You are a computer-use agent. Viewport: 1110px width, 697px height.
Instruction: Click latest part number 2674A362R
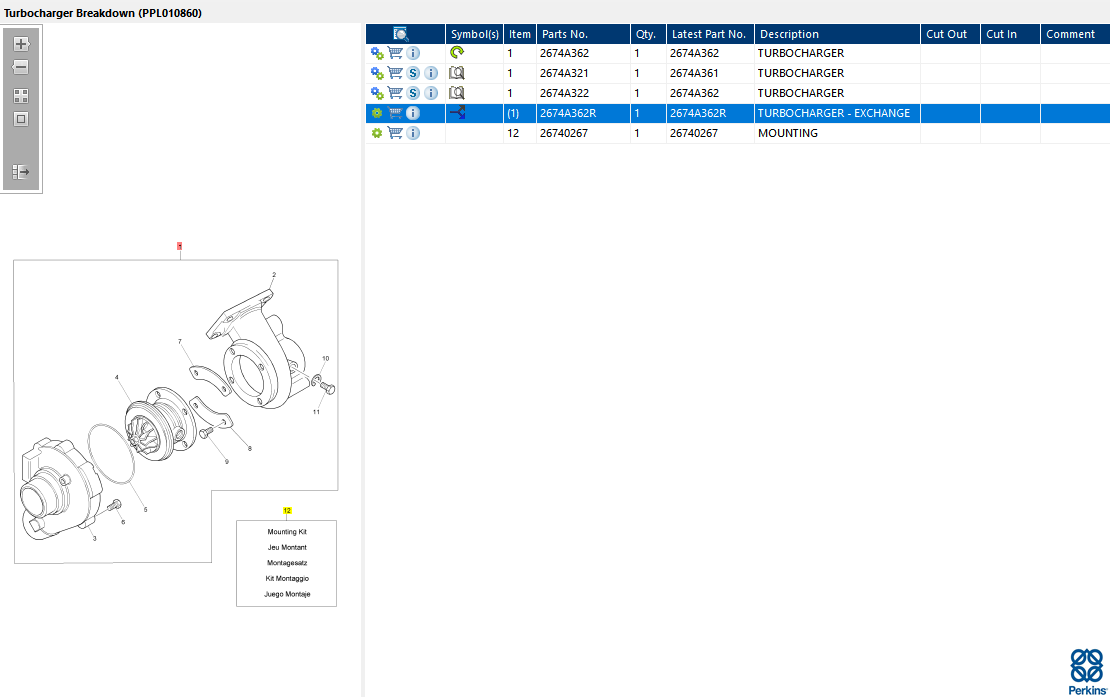point(698,113)
